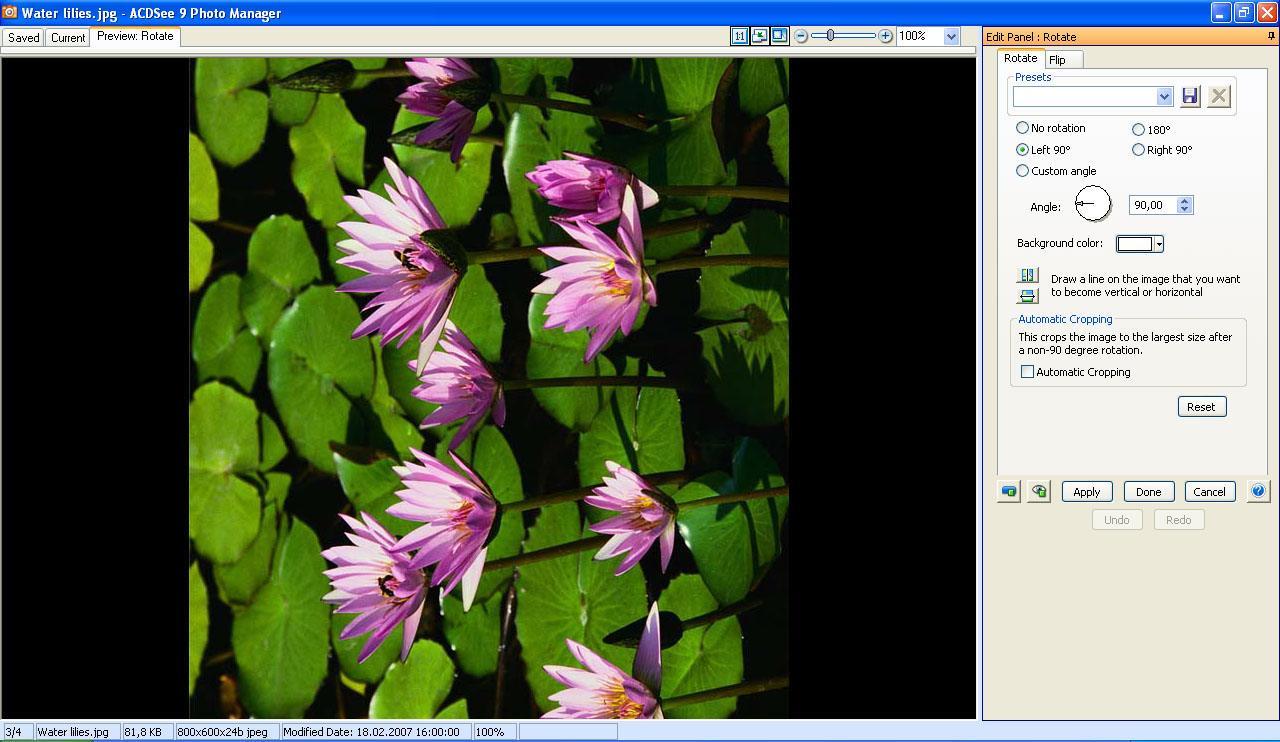Click the help question mark icon

(x=1259, y=491)
